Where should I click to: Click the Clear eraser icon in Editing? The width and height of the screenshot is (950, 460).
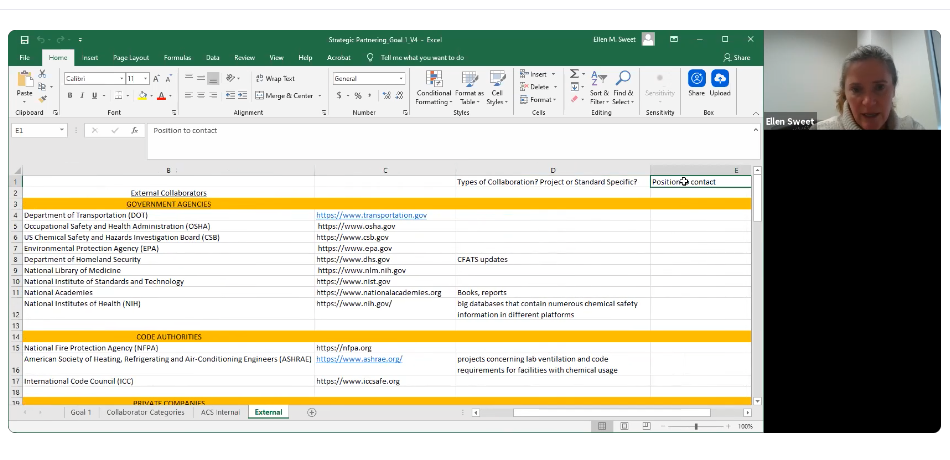574,99
